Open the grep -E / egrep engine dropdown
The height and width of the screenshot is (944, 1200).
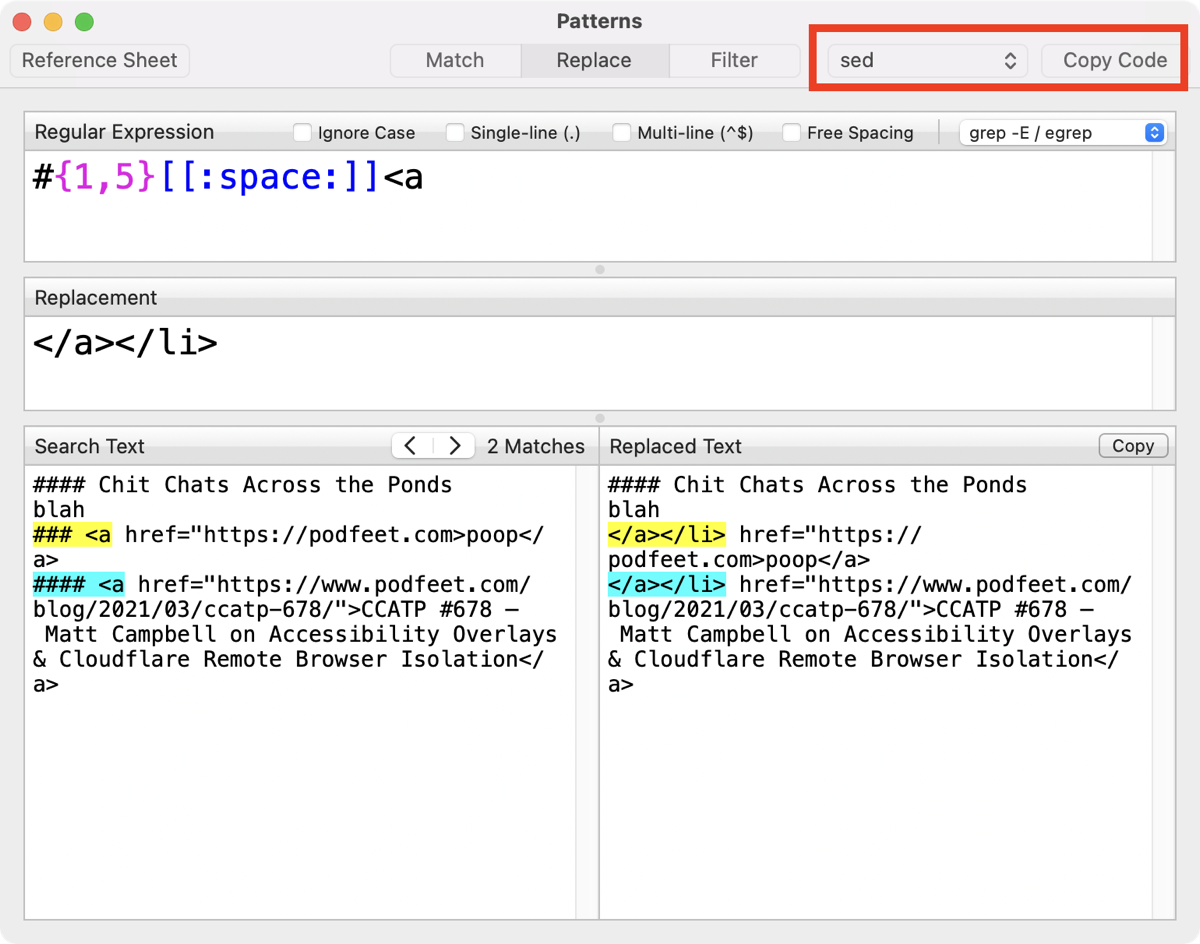[1062, 133]
